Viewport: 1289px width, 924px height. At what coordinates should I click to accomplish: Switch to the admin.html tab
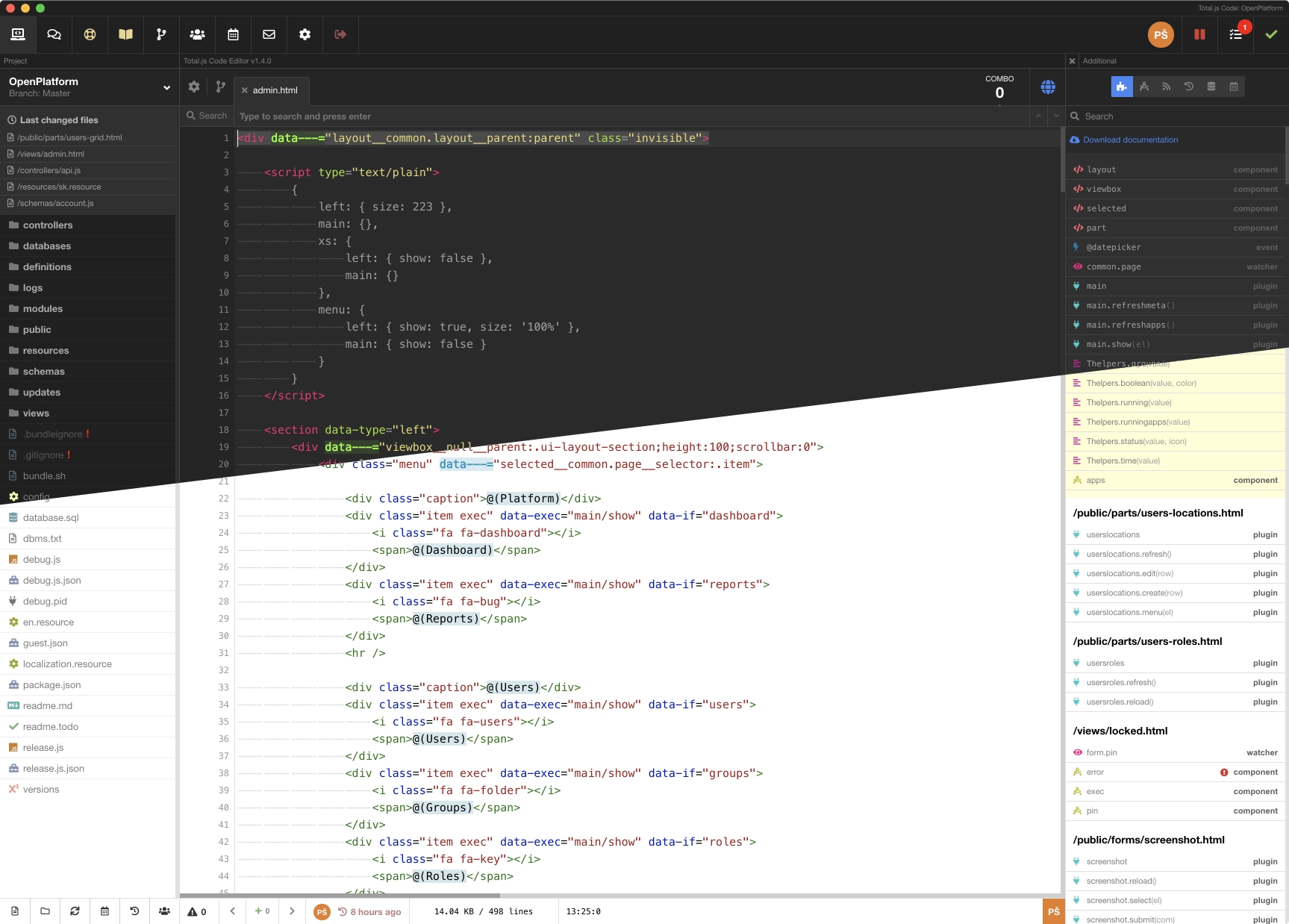click(275, 90)
